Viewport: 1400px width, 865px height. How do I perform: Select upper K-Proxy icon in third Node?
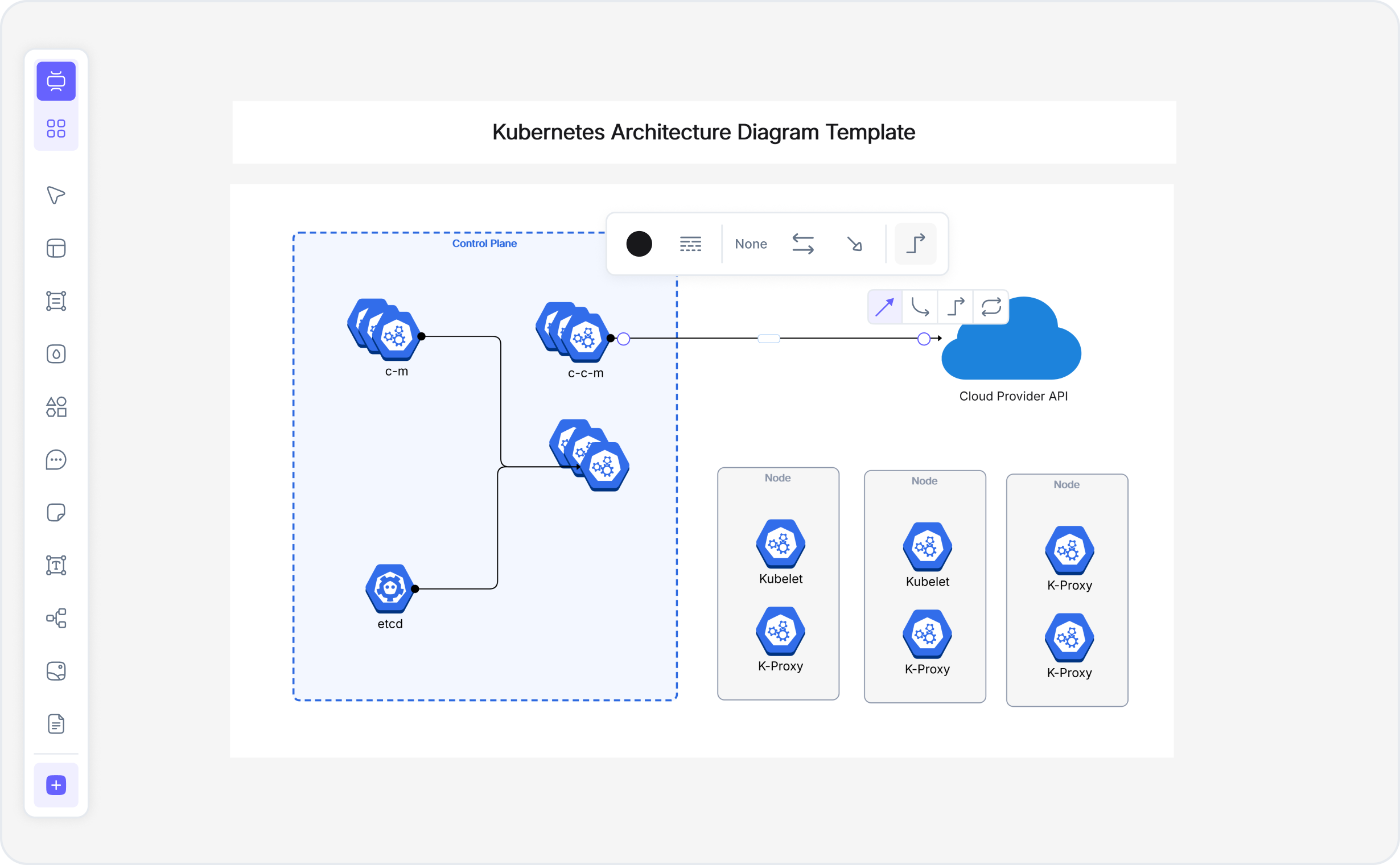point(1069,550)
